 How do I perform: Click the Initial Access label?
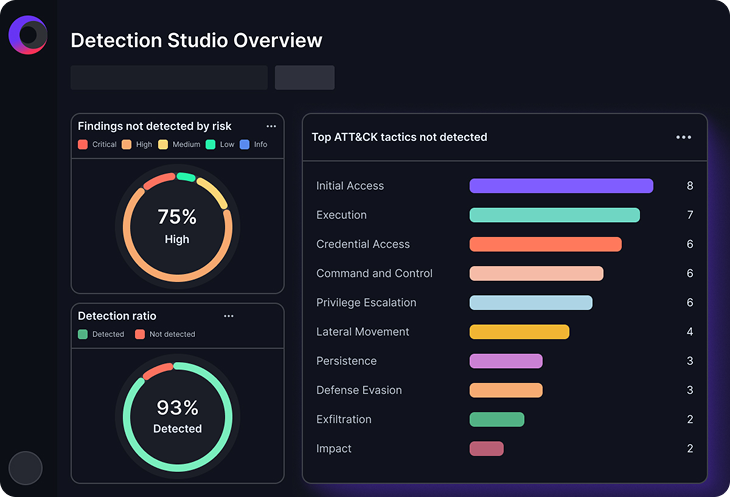tap(350, 186)
